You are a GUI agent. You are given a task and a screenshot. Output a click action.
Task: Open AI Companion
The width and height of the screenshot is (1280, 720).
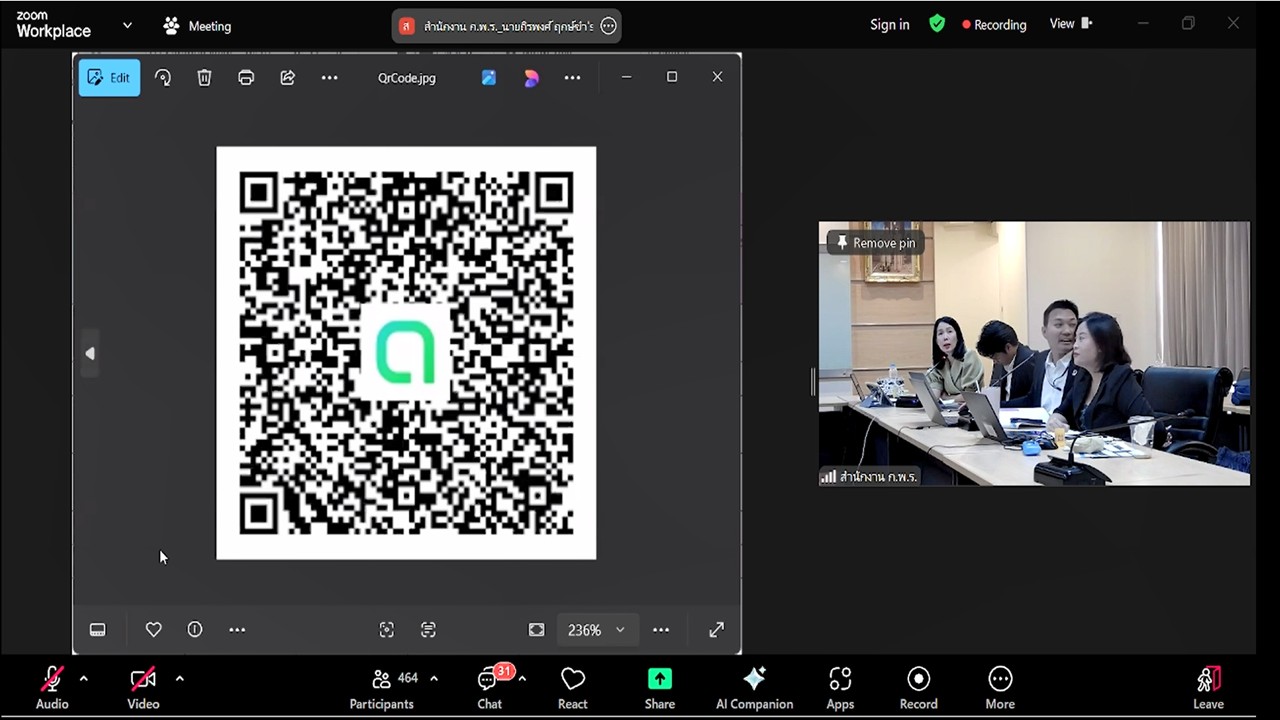coord(755,688)
